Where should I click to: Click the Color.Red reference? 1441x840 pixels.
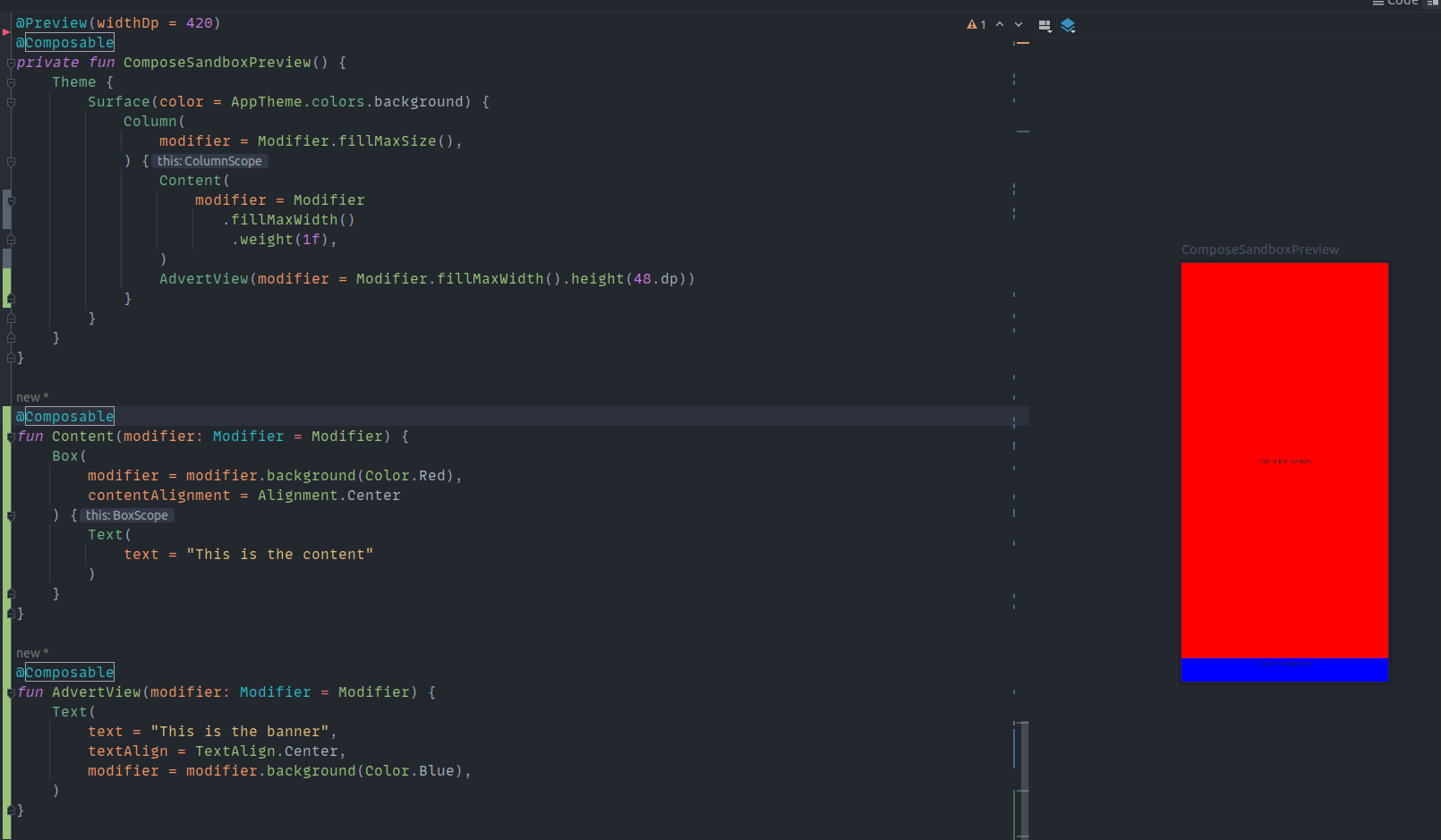(x=405, y=476)
